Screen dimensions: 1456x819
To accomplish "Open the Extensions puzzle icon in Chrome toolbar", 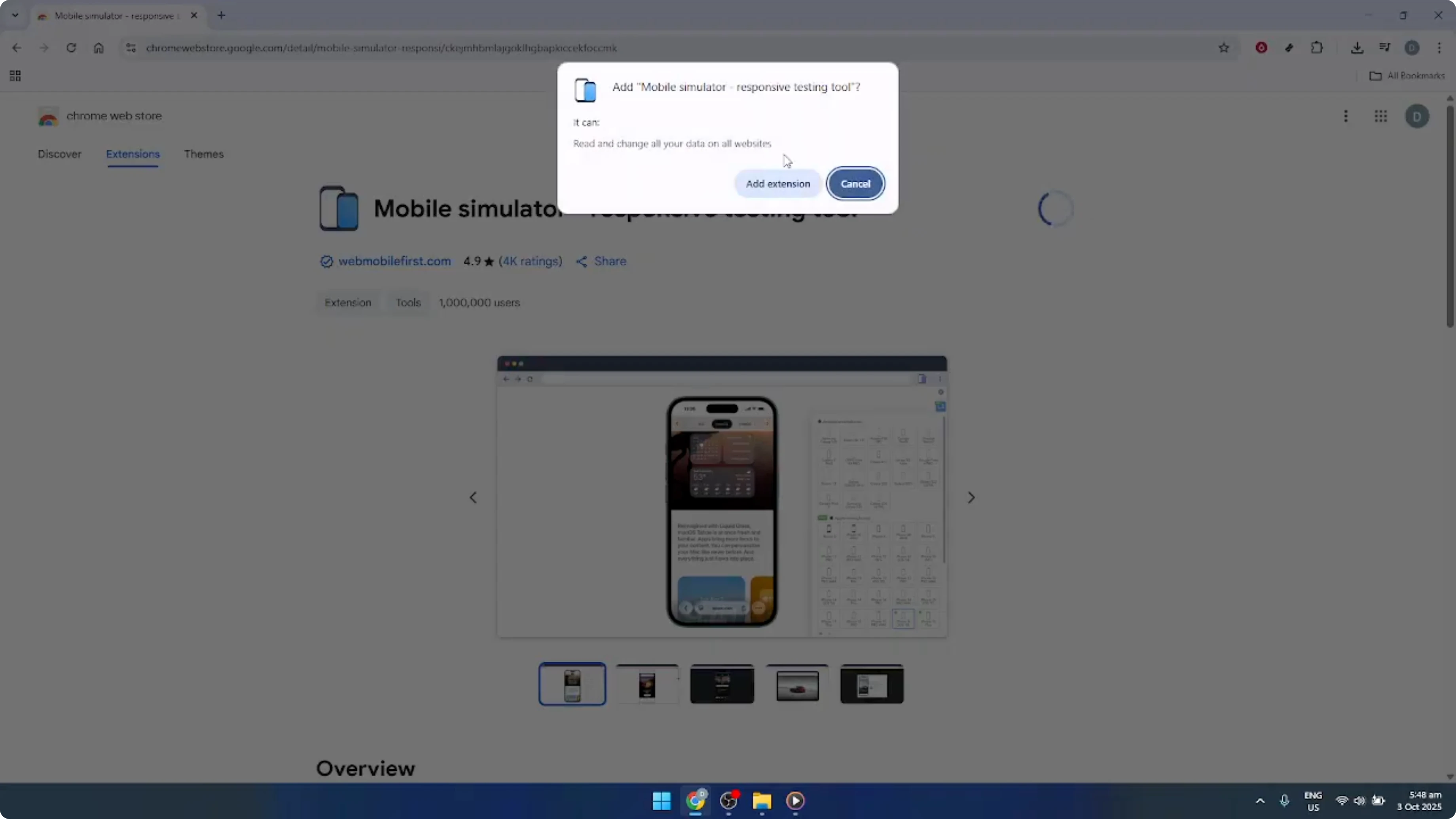I will click(1317, 47).
